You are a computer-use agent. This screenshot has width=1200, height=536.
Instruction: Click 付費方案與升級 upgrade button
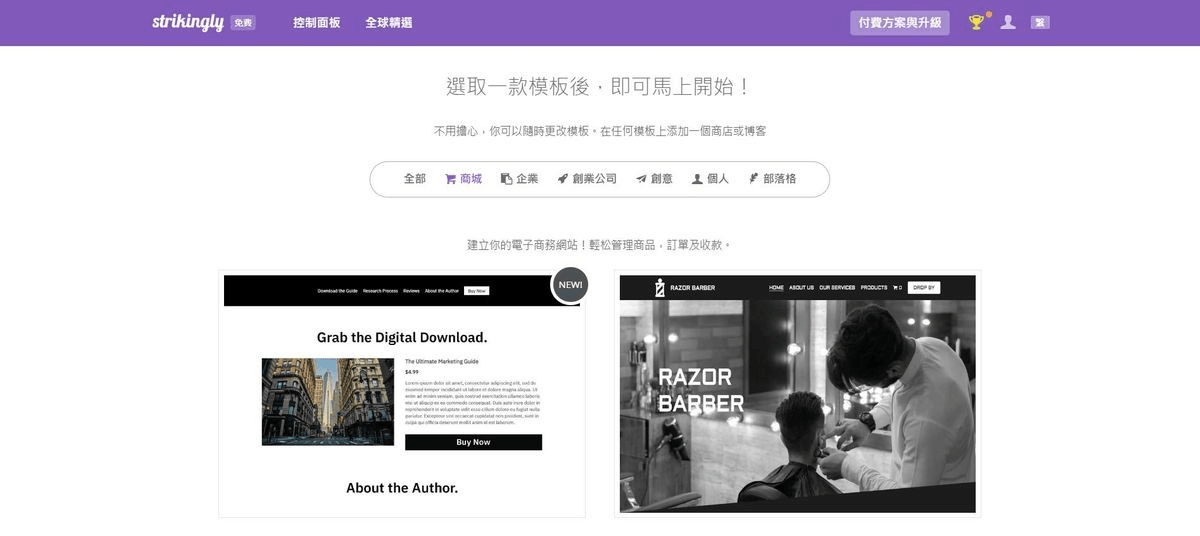pyautogui.click(x=900, y=22)
